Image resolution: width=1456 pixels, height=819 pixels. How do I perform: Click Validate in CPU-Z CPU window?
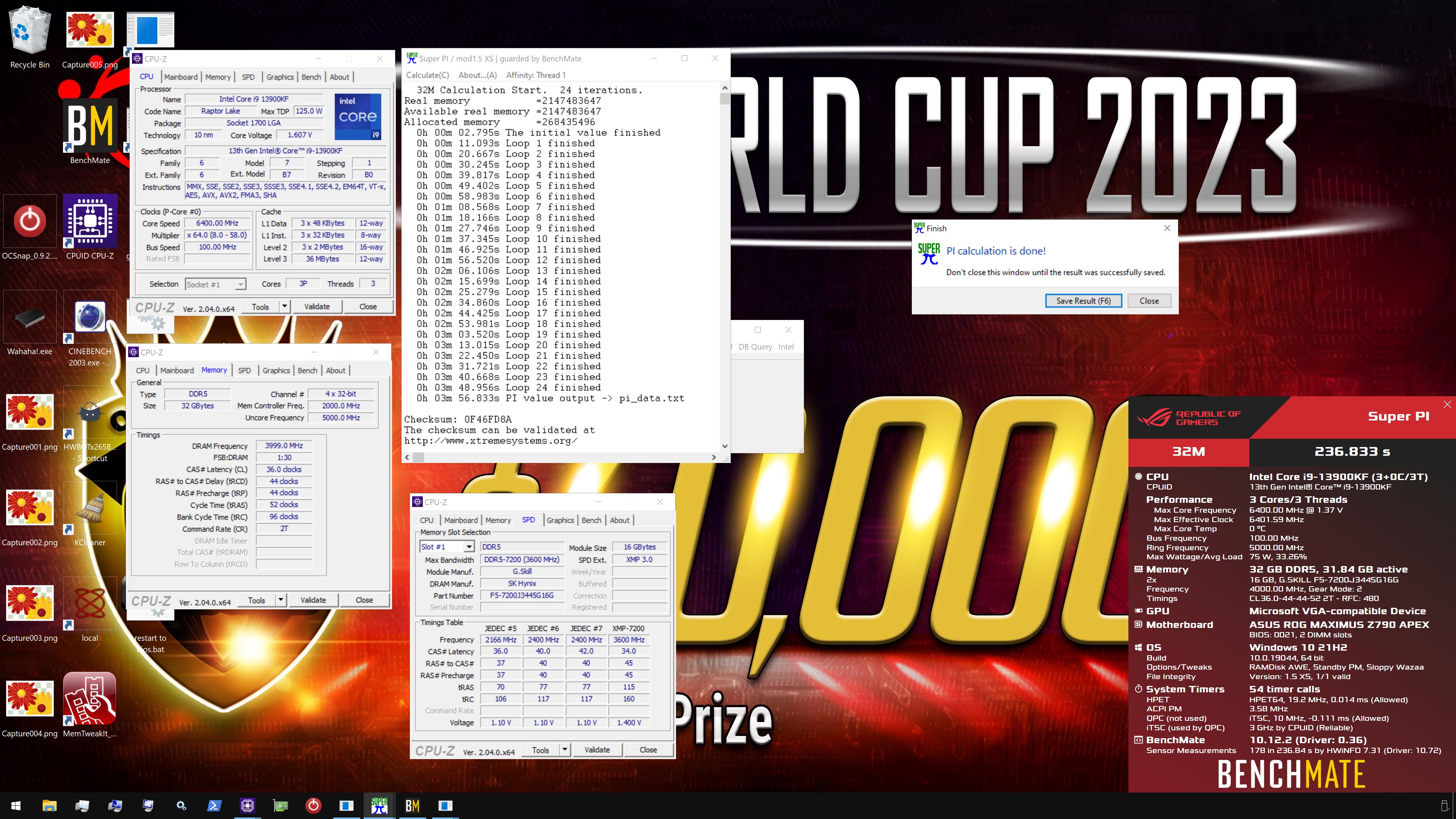[x=317, y=306]
